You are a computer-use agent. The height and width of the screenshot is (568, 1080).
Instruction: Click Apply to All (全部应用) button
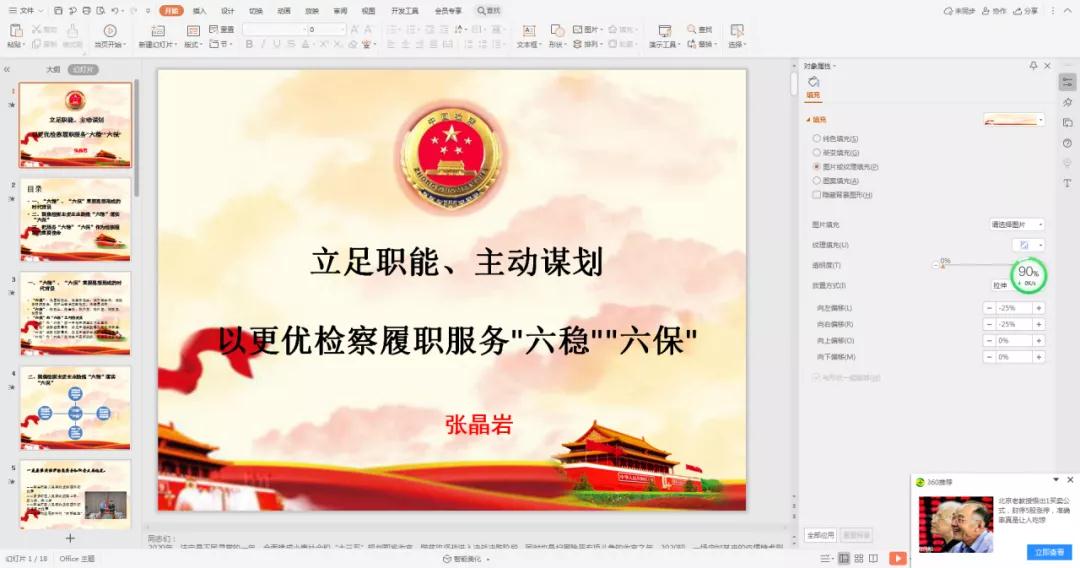coord(820,535)
